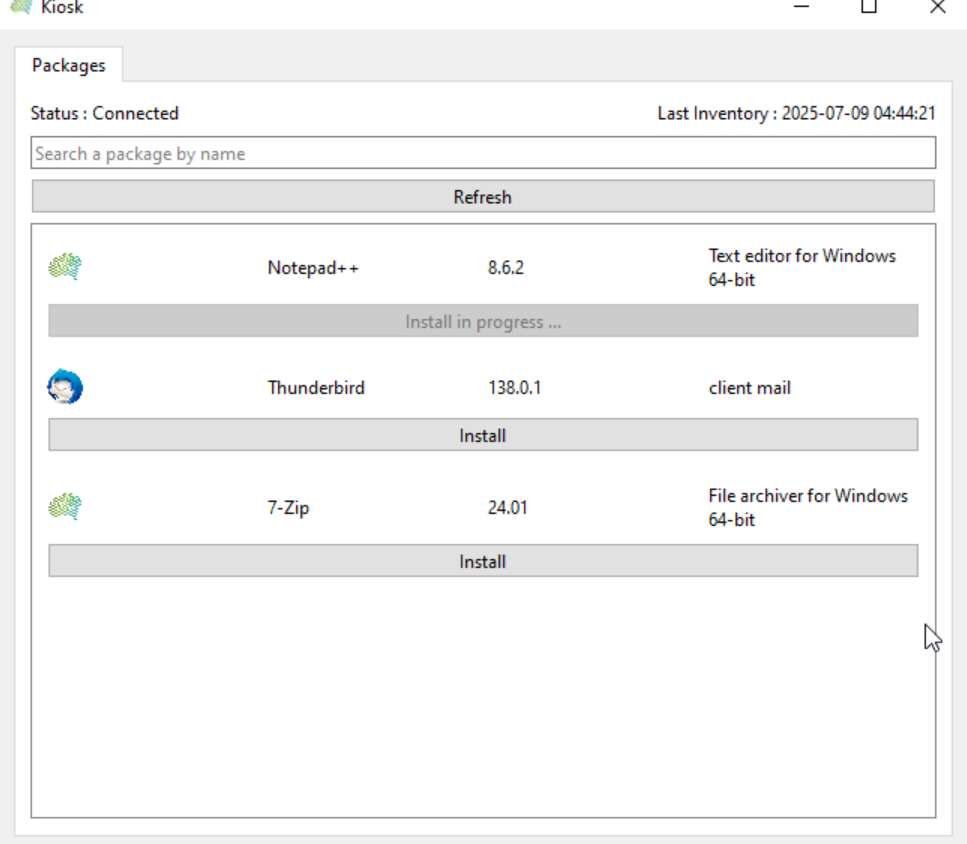Screen dimensions: 967x844
Task: Install the 7-Zip package
Action: (482, 562)
